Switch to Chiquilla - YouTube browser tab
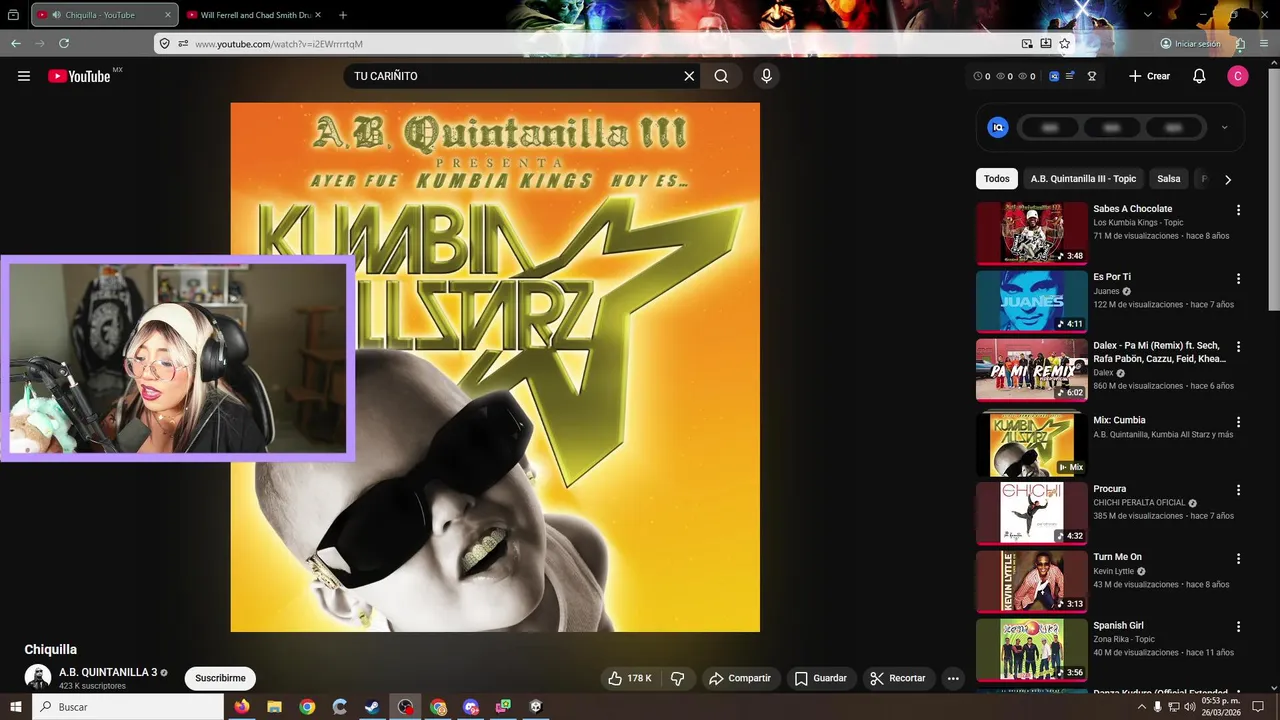The image size is (1280, 720). [x=104, y=15]
